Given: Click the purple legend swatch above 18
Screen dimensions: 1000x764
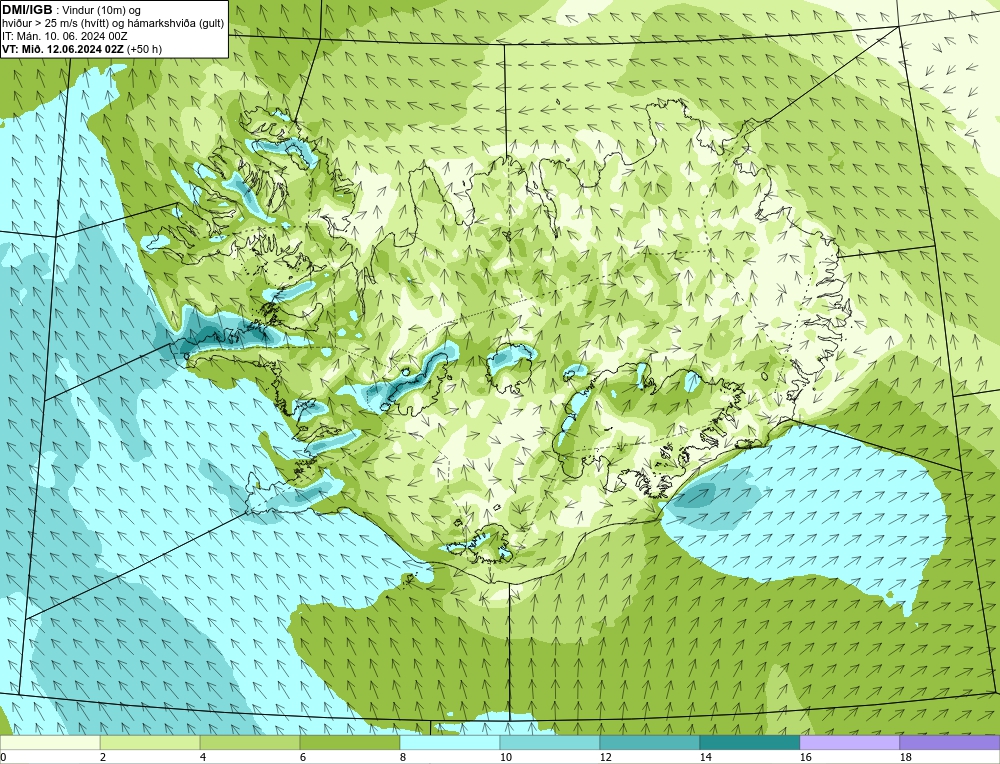Looking at the screenshot, I should (950, 742).
